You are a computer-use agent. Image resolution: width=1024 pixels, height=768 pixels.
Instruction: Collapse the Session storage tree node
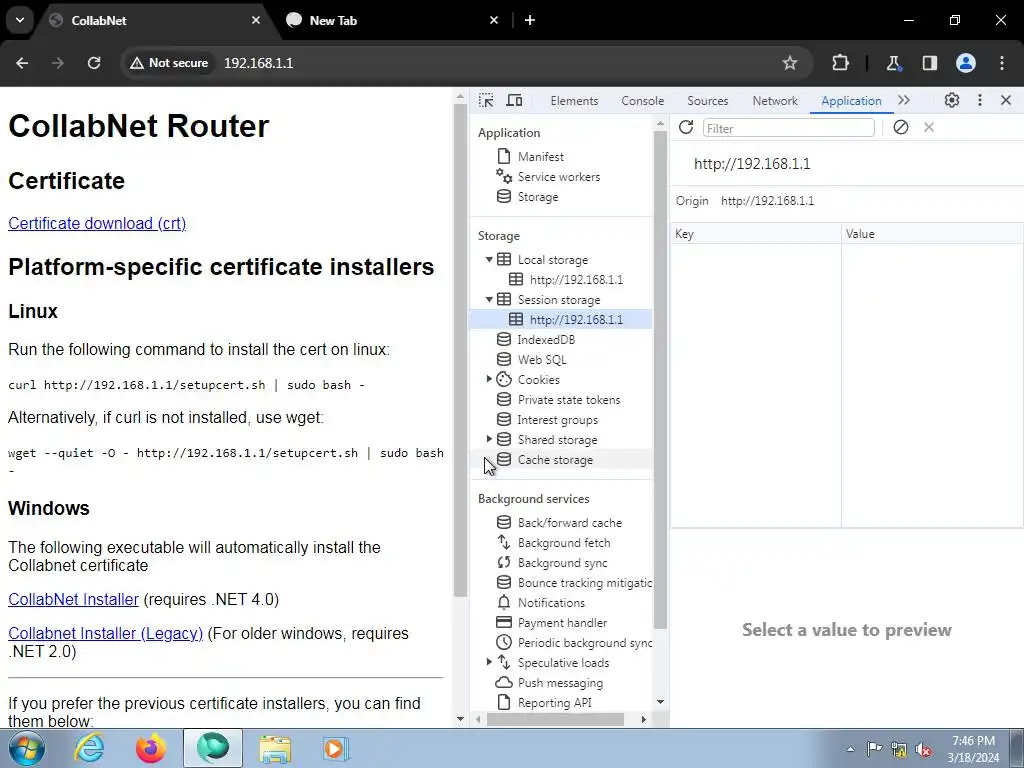pos(488,299)
